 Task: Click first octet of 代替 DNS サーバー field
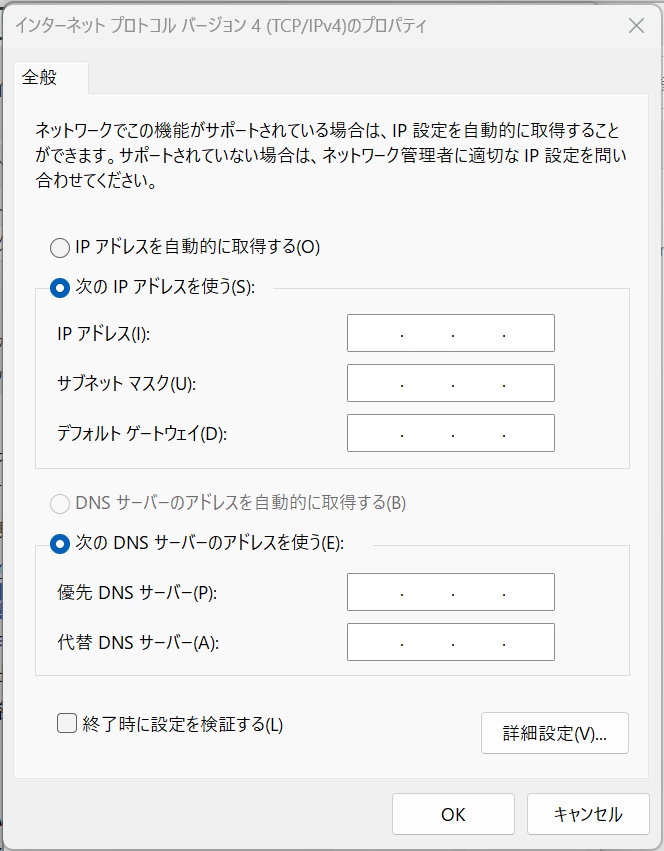point(375,642)
